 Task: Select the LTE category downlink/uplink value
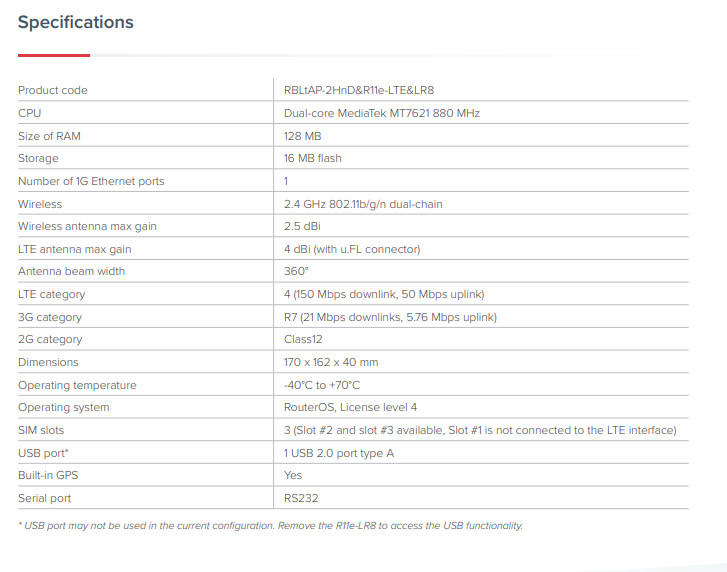coord(384,294)
